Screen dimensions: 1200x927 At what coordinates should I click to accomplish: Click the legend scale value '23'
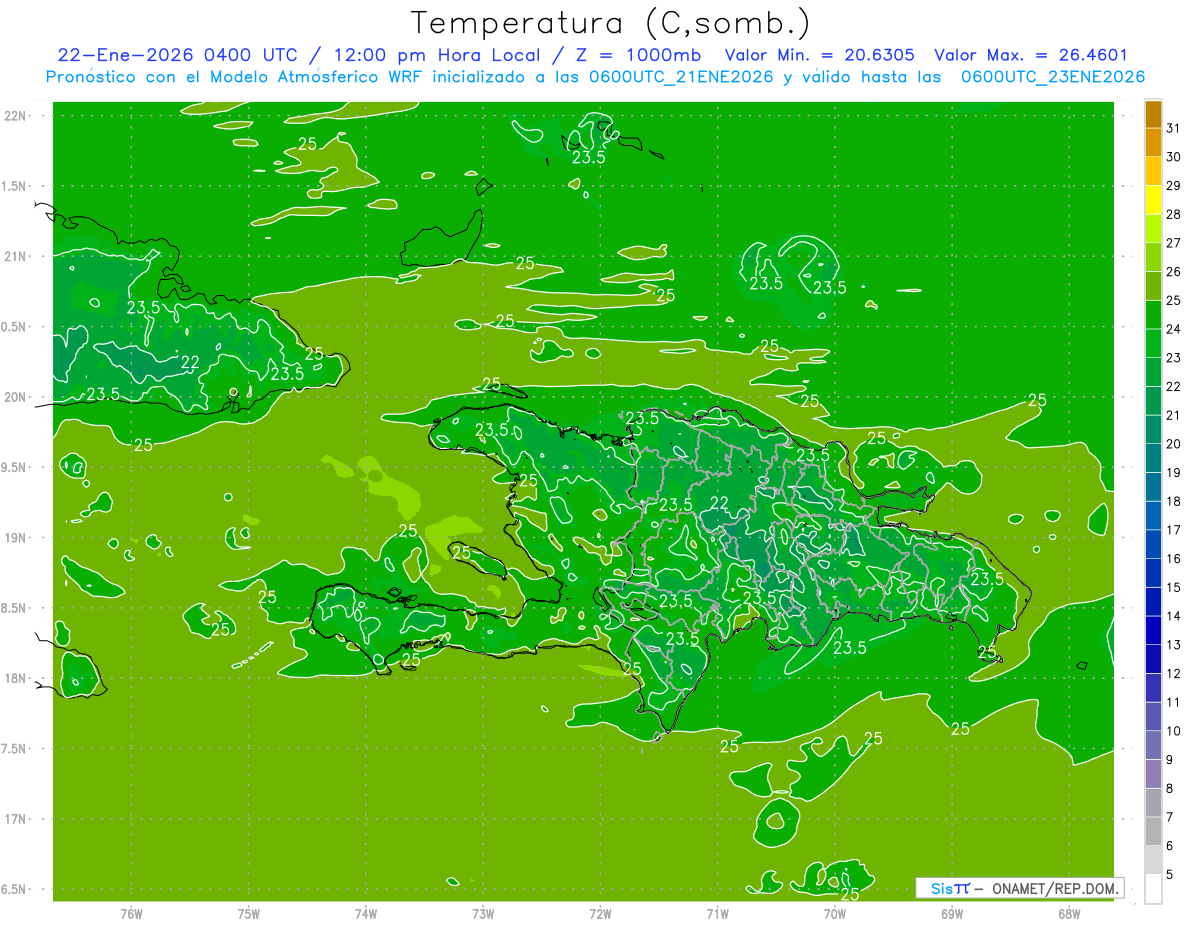pyautogui.click(x=1174, y=358)
